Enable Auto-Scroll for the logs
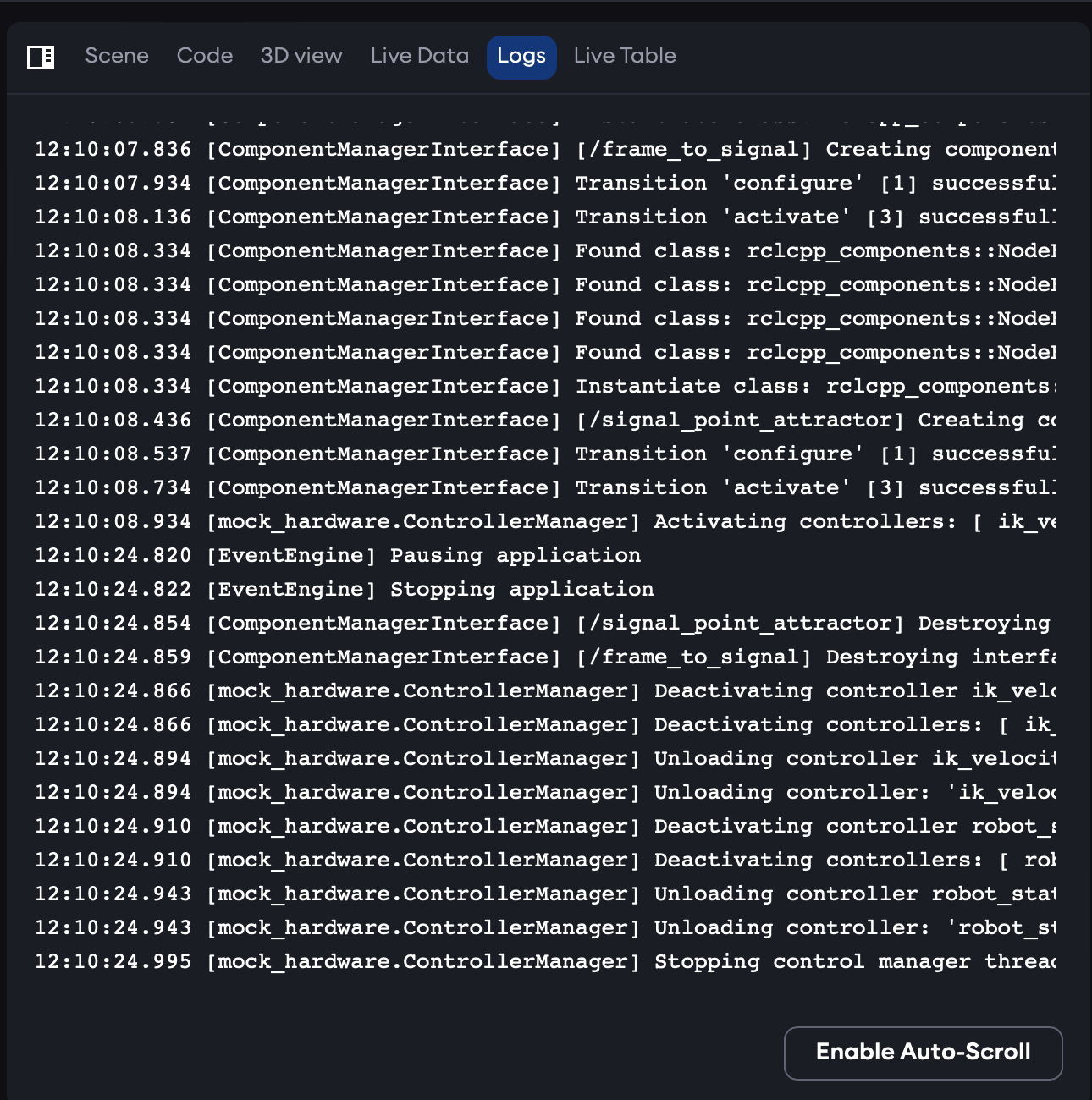Viewport: 1092px width, 1100px height. [x=923, y=1053]
